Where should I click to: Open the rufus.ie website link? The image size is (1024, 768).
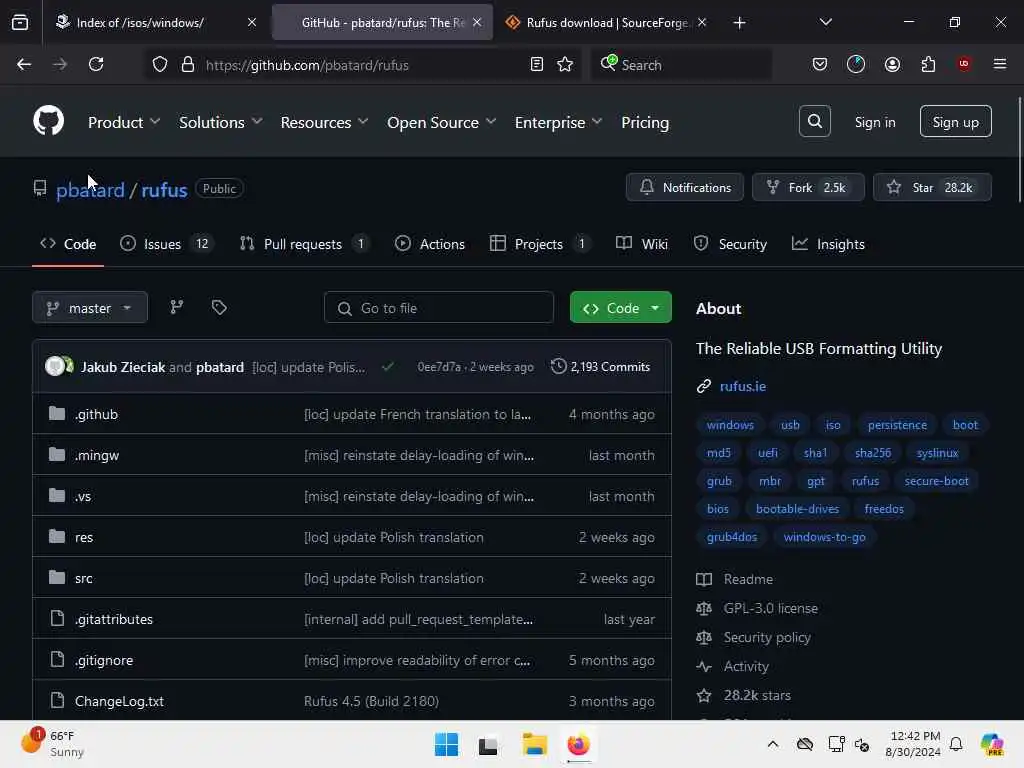point(743,386)
